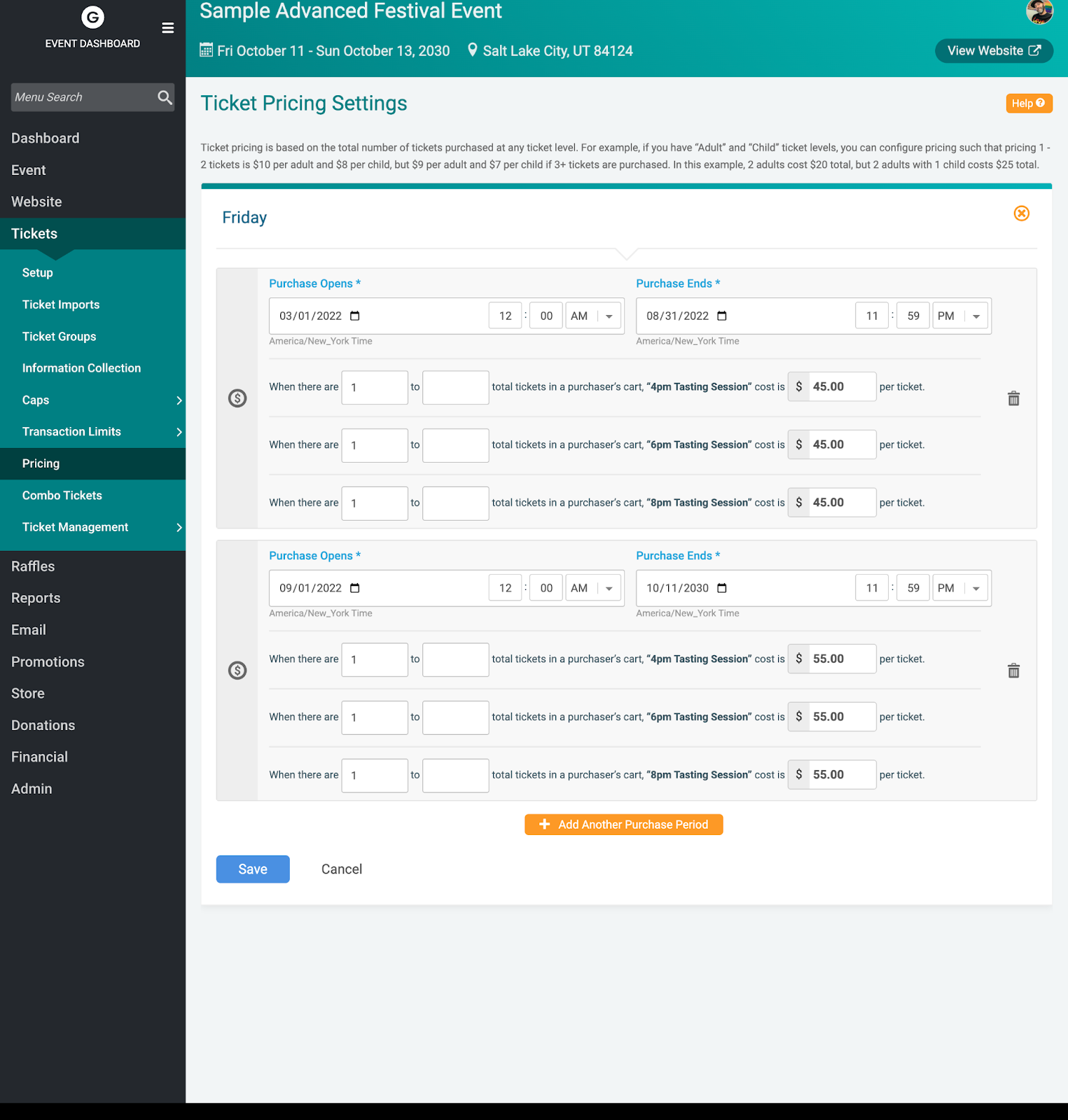Expand the Ticket Management submenu
Image resolution: width=1068 pixels, height=1120 pixels.
[x=179, y=527]
